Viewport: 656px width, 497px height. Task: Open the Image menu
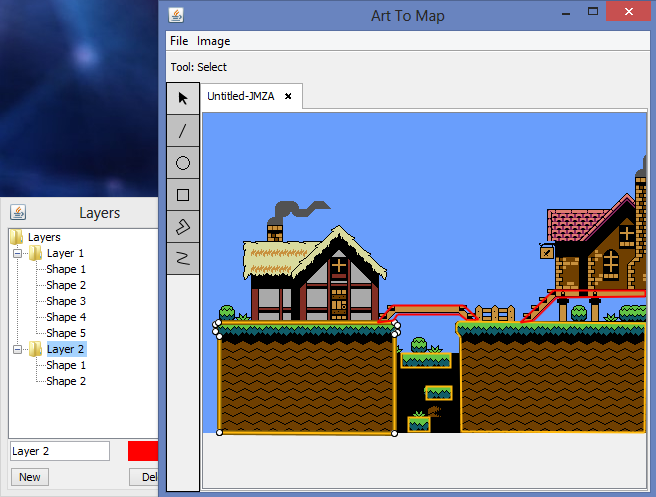click(x=213, y=41)
